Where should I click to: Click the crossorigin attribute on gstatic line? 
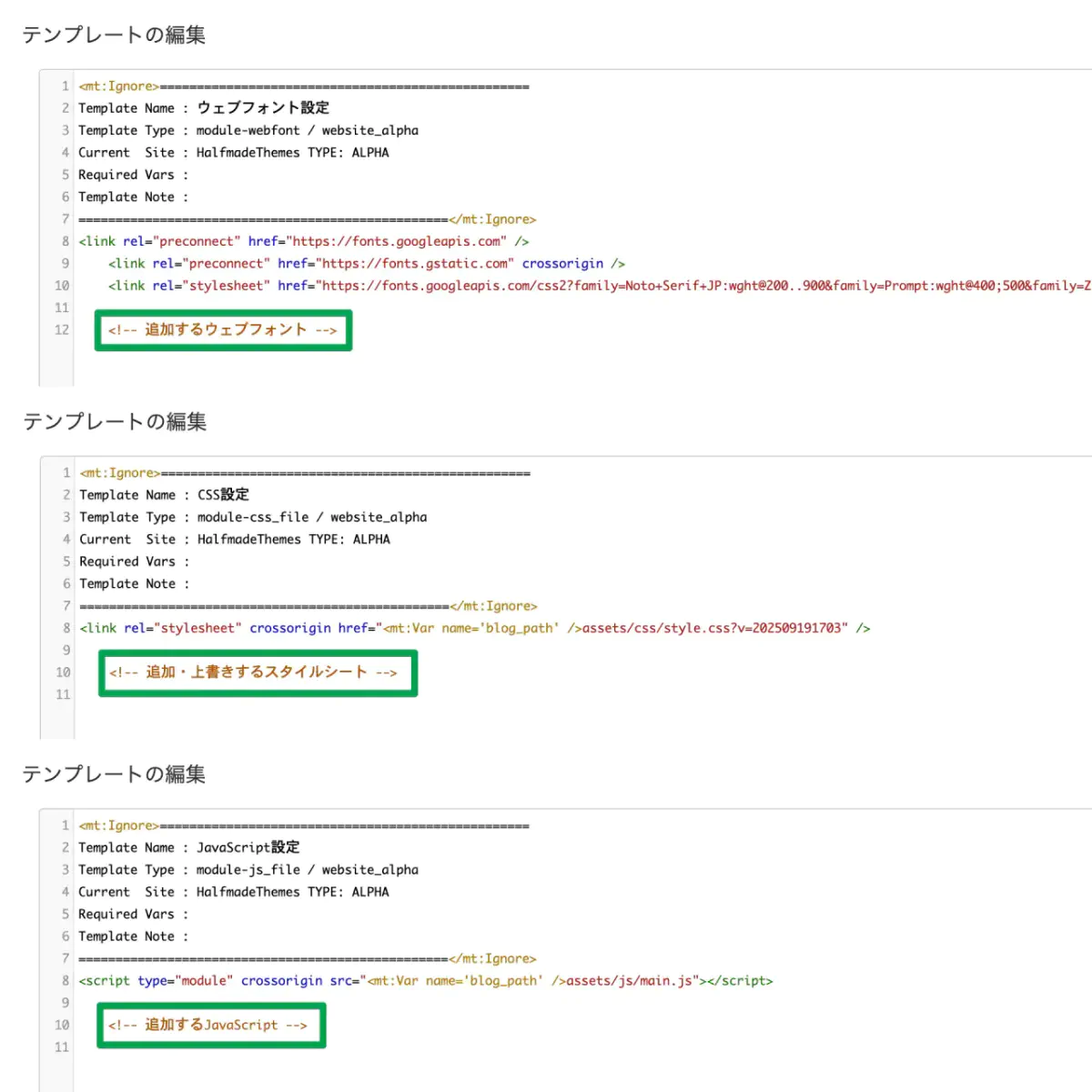coord(562,264)
